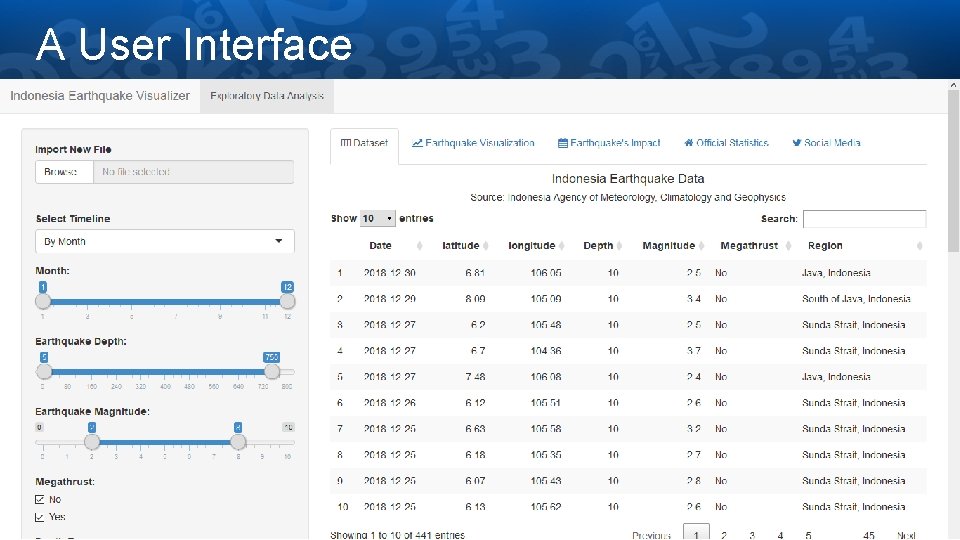This screenshot has height=540, width=960.
Task: Click the Month slider right handle at 12
Action: pos(287,301)
